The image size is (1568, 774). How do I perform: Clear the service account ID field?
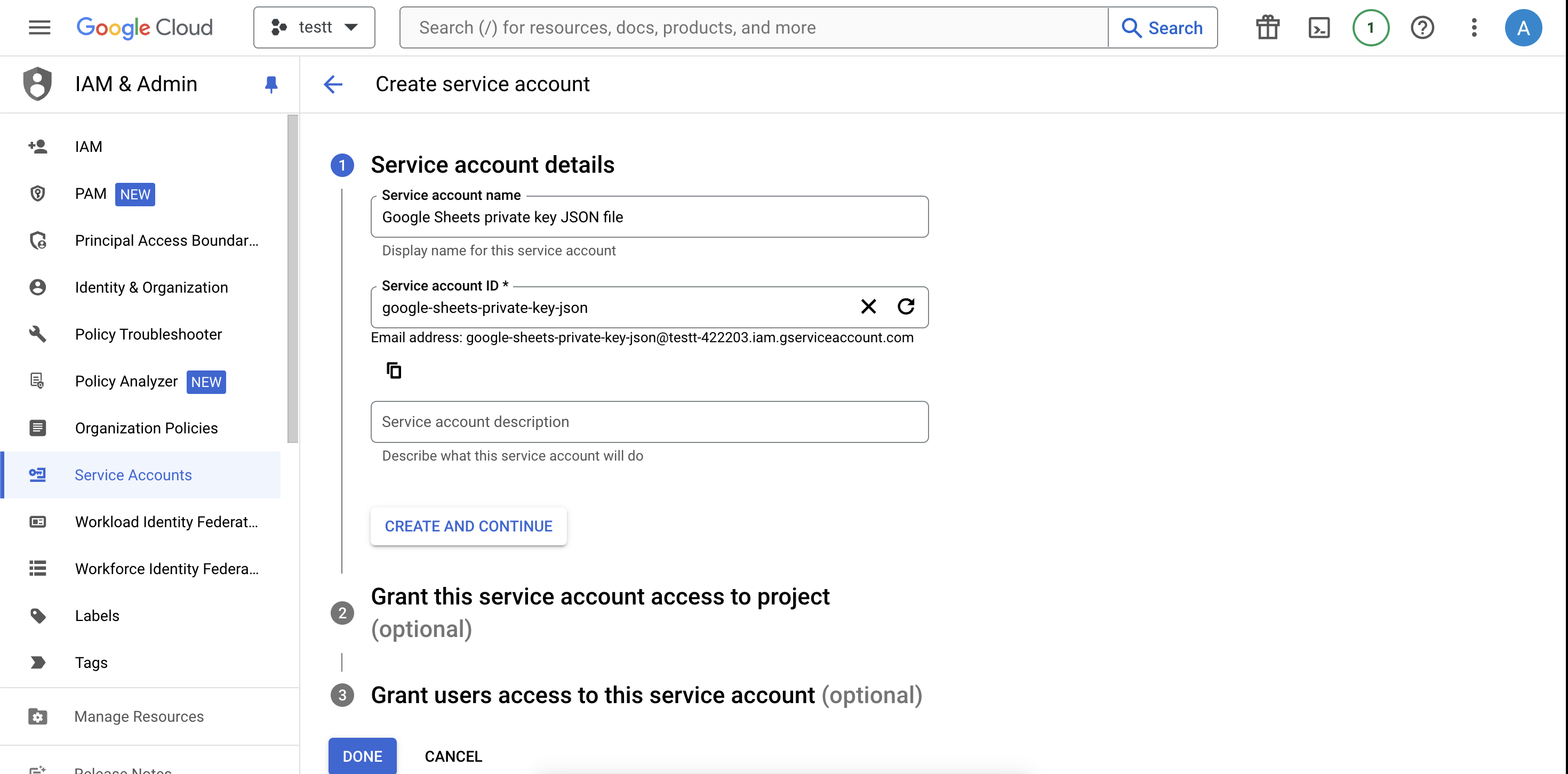click(868, 307)
